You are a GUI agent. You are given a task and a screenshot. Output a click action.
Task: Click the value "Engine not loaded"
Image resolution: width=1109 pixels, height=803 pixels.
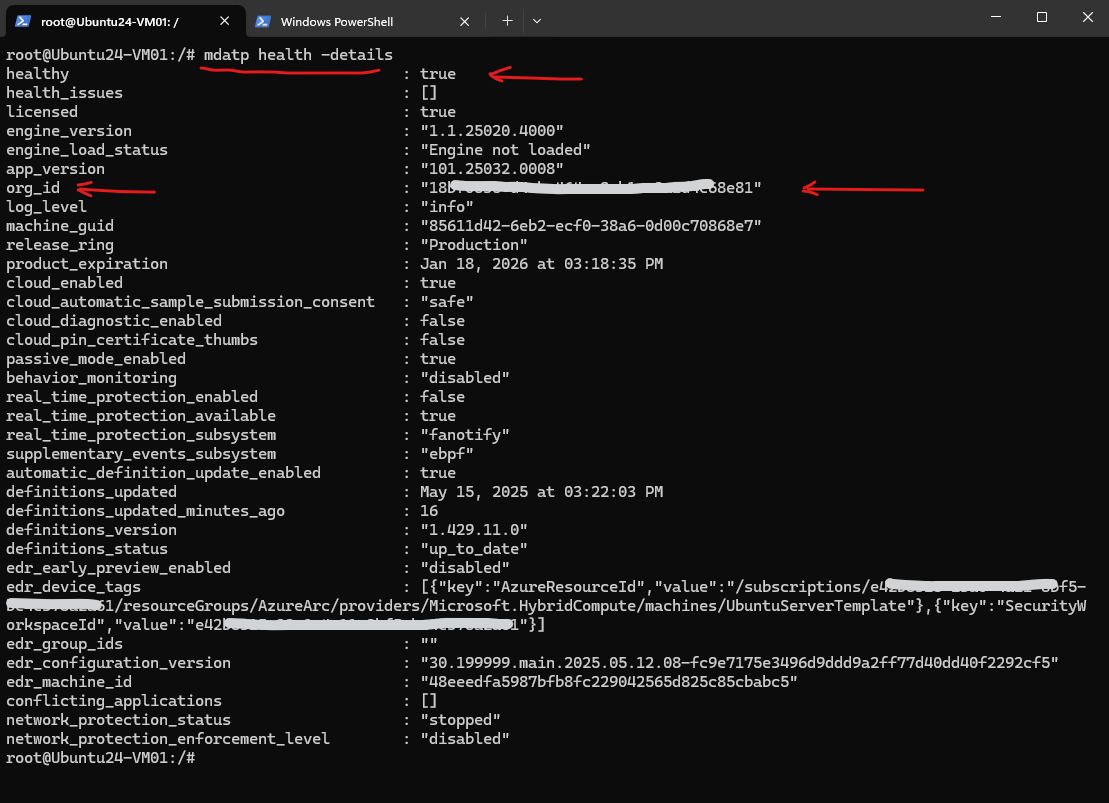[505, 150]
